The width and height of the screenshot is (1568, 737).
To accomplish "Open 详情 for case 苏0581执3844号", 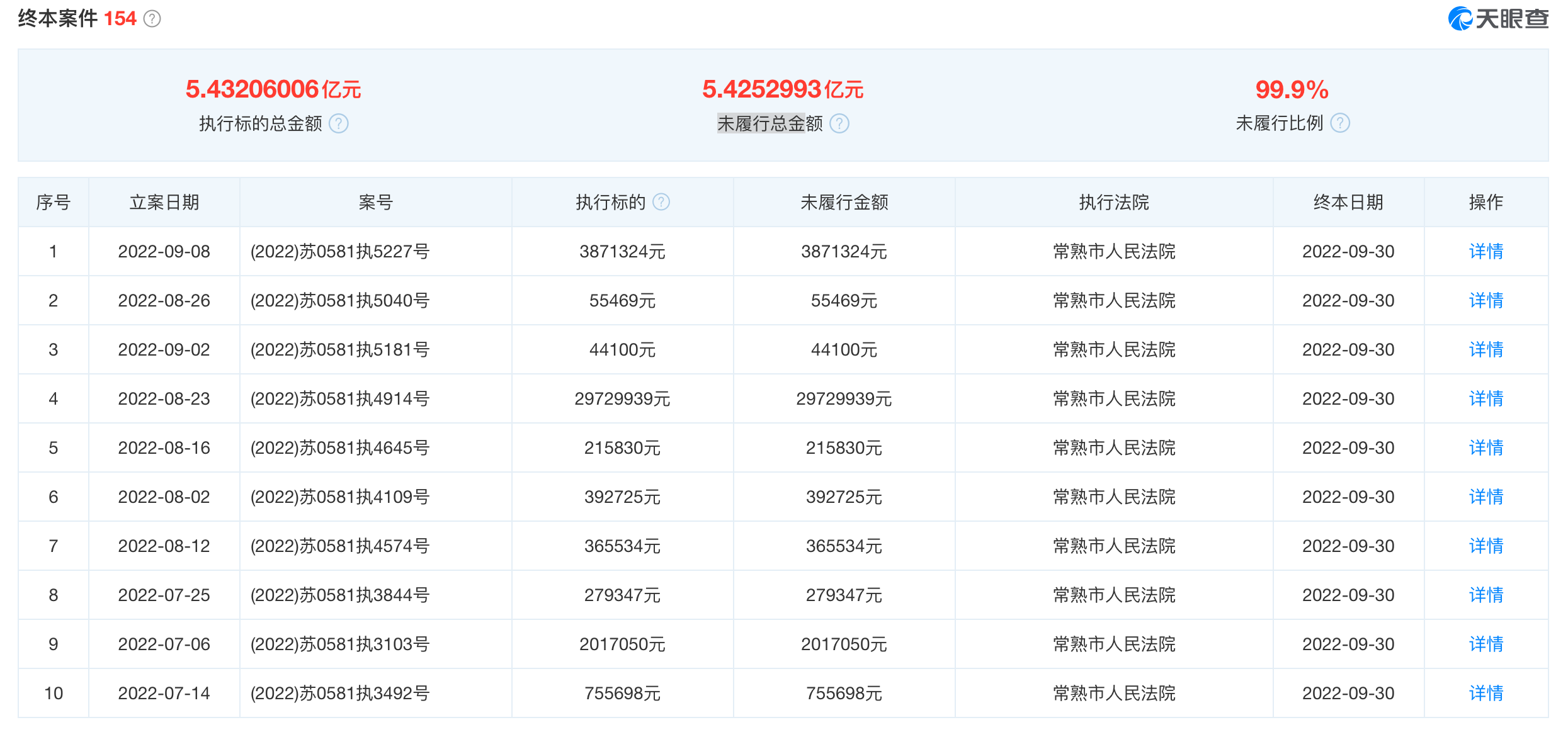I will pos(1486,595).
